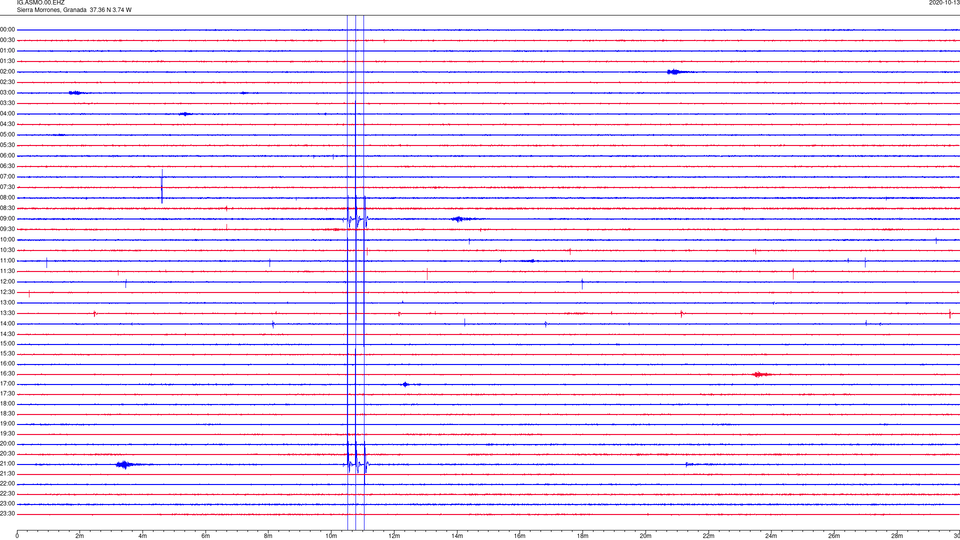Select the 03:00 trace time label
The image size is (960, 540).
[8, 92]
